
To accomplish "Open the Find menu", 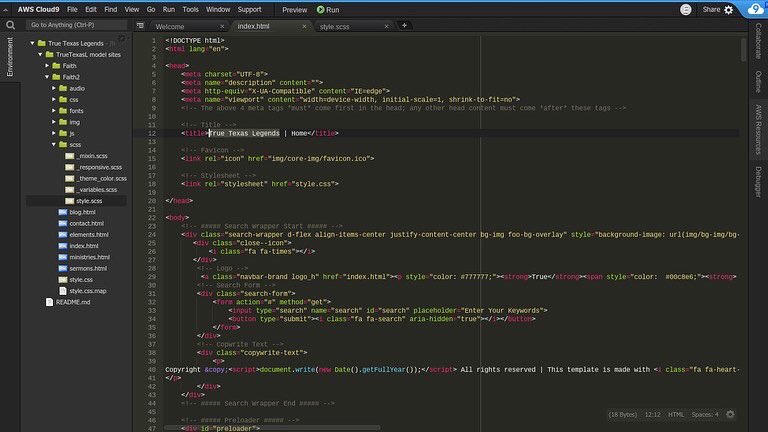I will (111, 9).
